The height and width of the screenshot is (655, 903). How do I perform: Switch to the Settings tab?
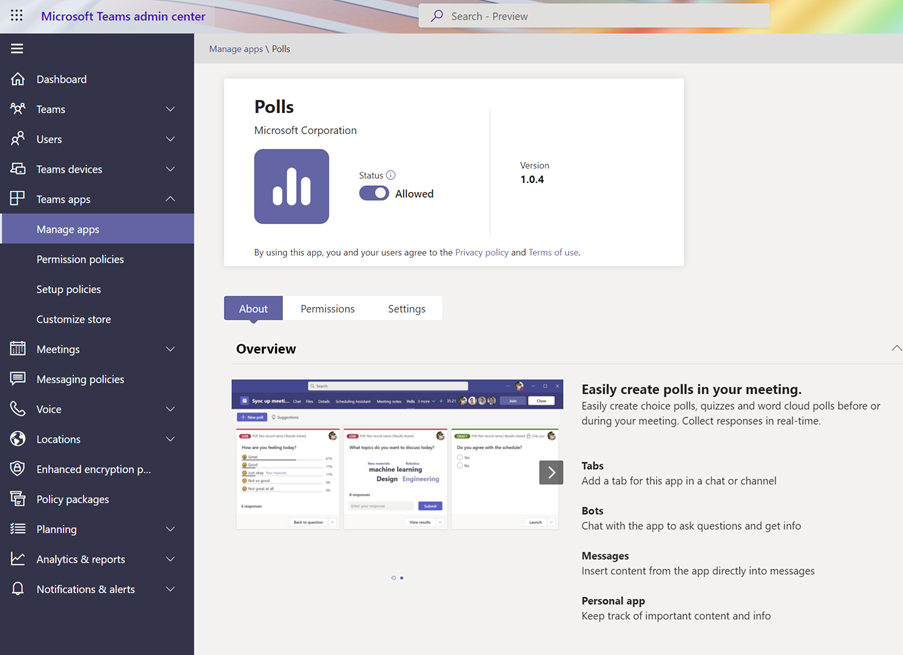pyautogui.click(x=407, y=308)
